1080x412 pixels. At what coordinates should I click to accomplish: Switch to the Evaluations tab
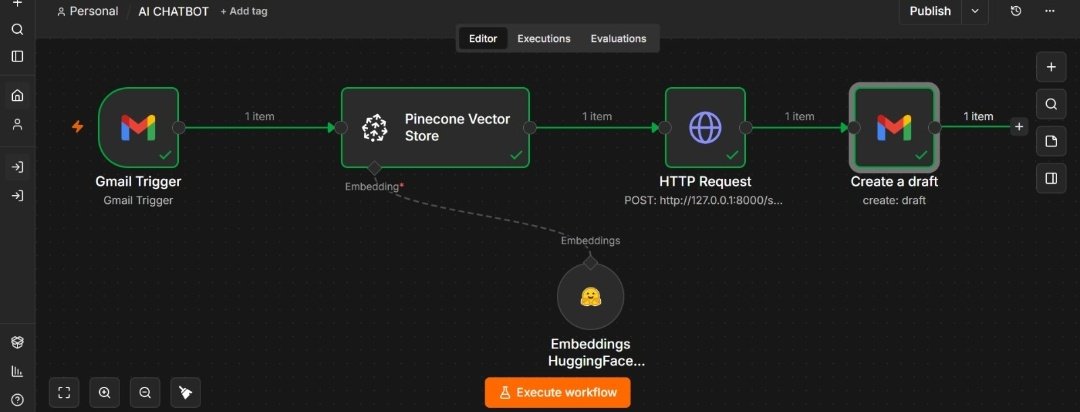coord(619,39)
